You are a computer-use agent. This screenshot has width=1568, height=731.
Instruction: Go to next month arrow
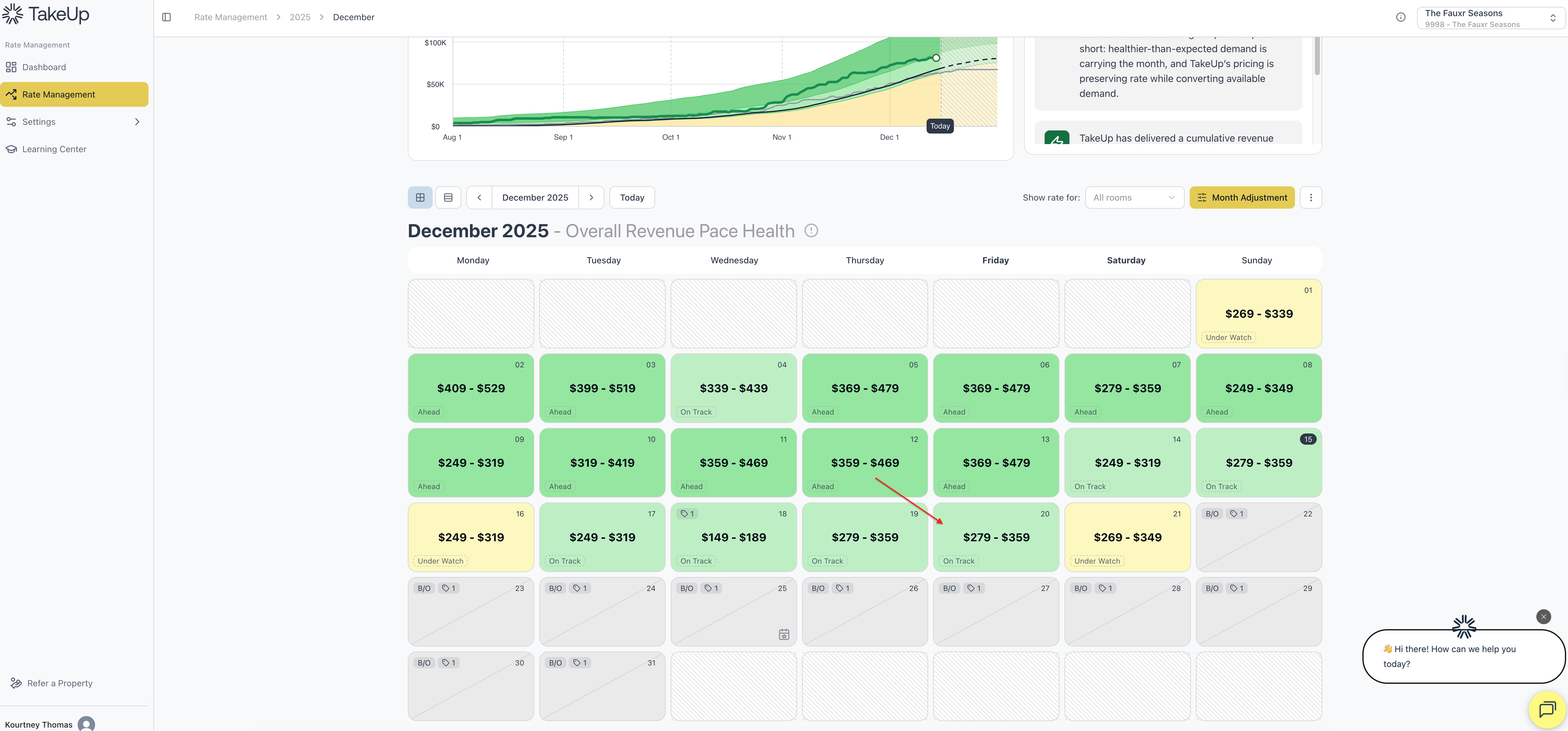point(591,197)
